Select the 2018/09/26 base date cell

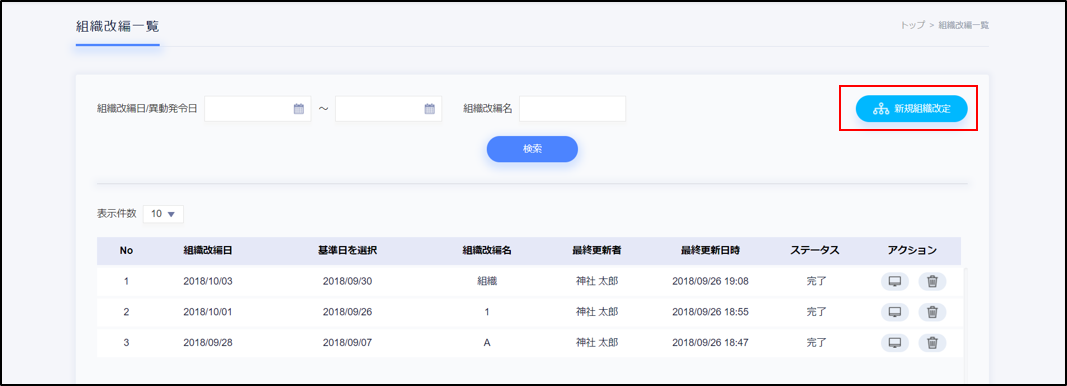[x=347, y=312]
